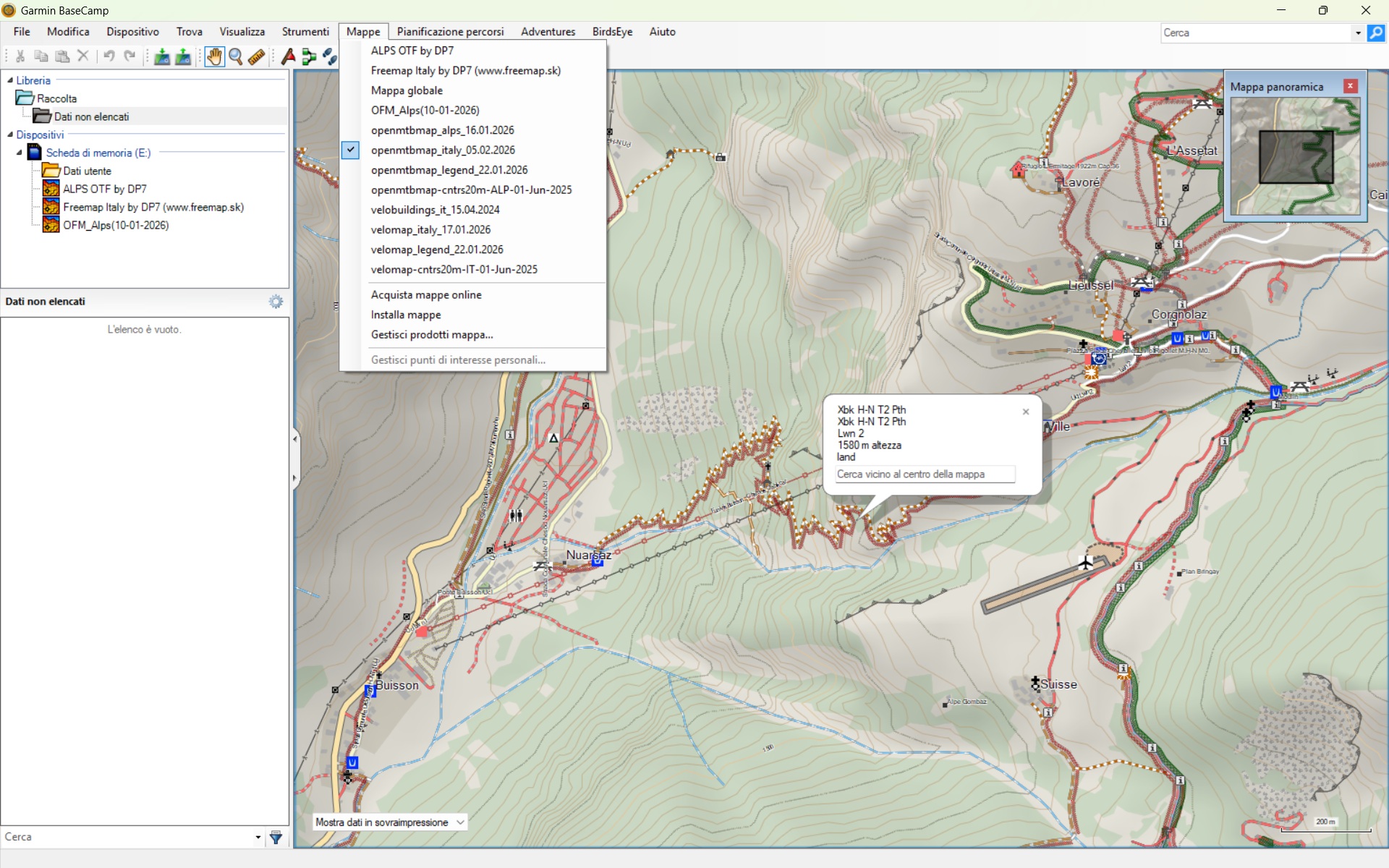Click the new route tool icon
Viewport: 1389px width, 868px height.
[309, 56]
